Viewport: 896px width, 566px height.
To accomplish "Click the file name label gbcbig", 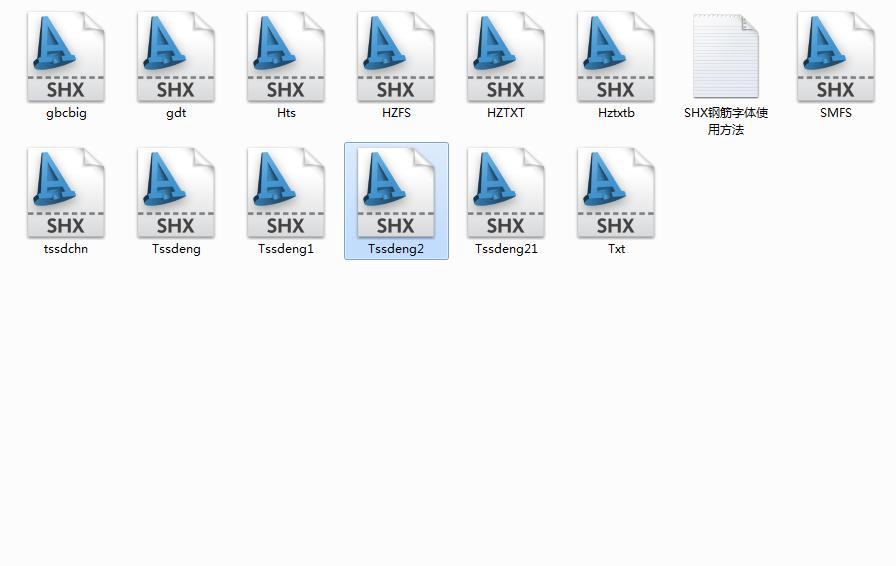I will tap(66, 113).
